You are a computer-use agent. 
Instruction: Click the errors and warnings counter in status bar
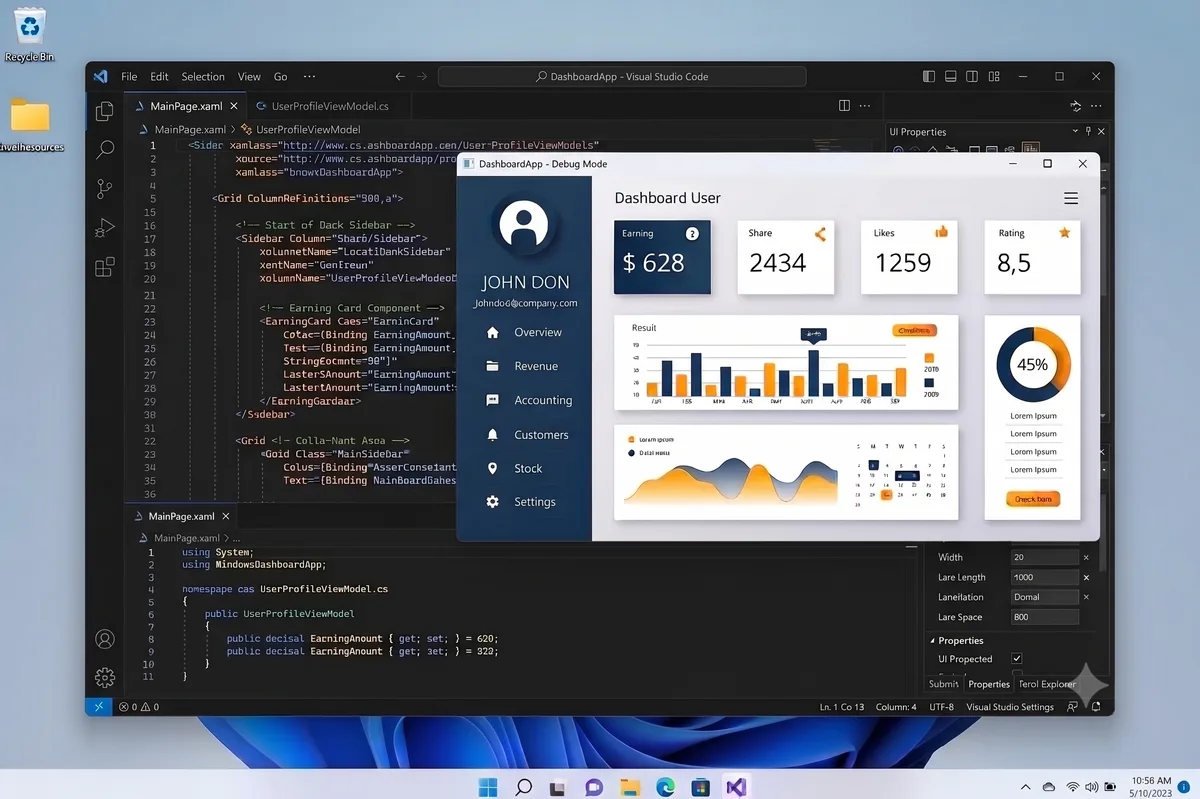(x=139, y=707)
